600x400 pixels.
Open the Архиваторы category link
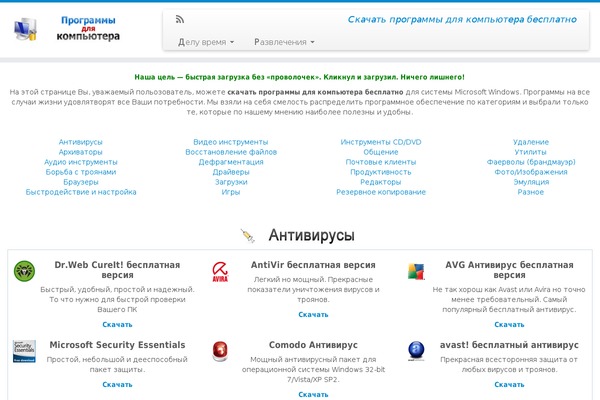click(81, 152)
